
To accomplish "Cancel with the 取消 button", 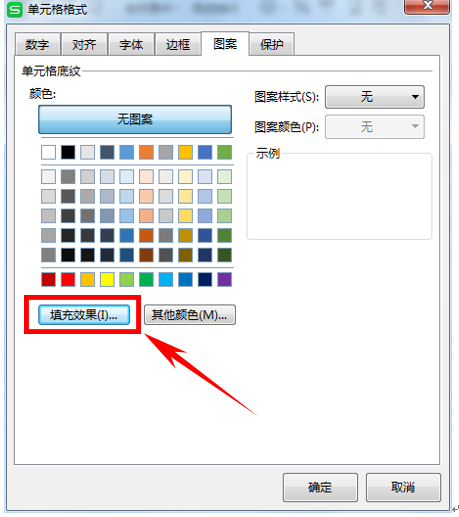I will [x=403, y=487].
